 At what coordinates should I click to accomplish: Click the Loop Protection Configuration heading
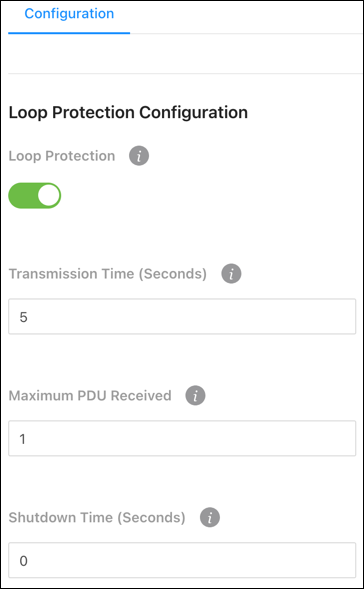[x=128, y=113]
